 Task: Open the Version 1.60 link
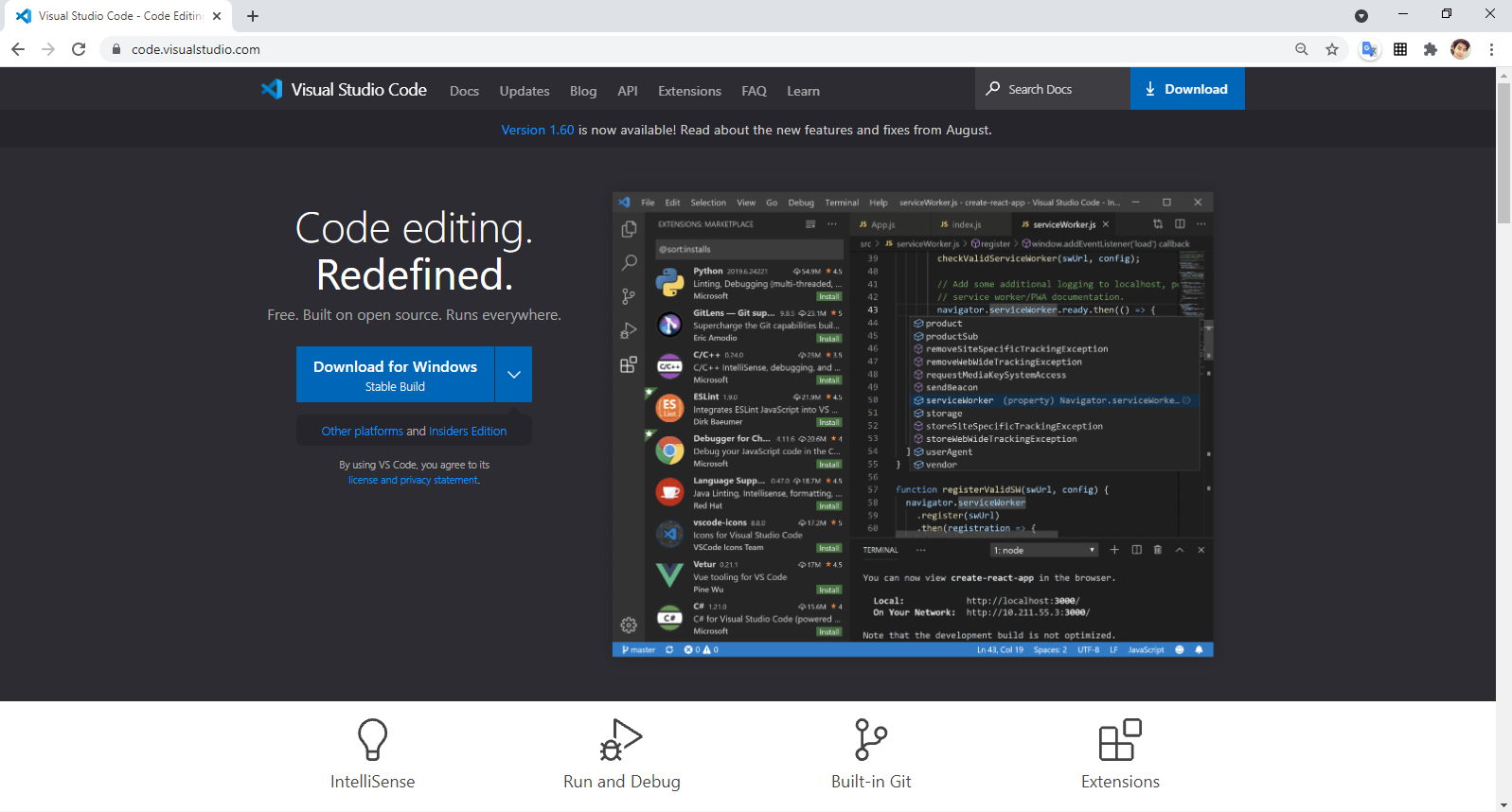(x=537, y=130)
